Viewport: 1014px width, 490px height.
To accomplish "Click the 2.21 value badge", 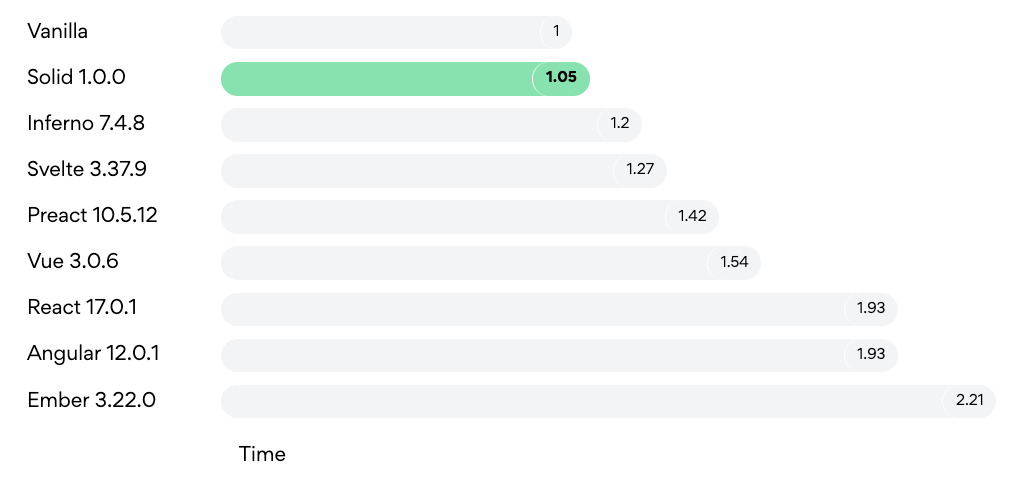I will pos(969,401).
